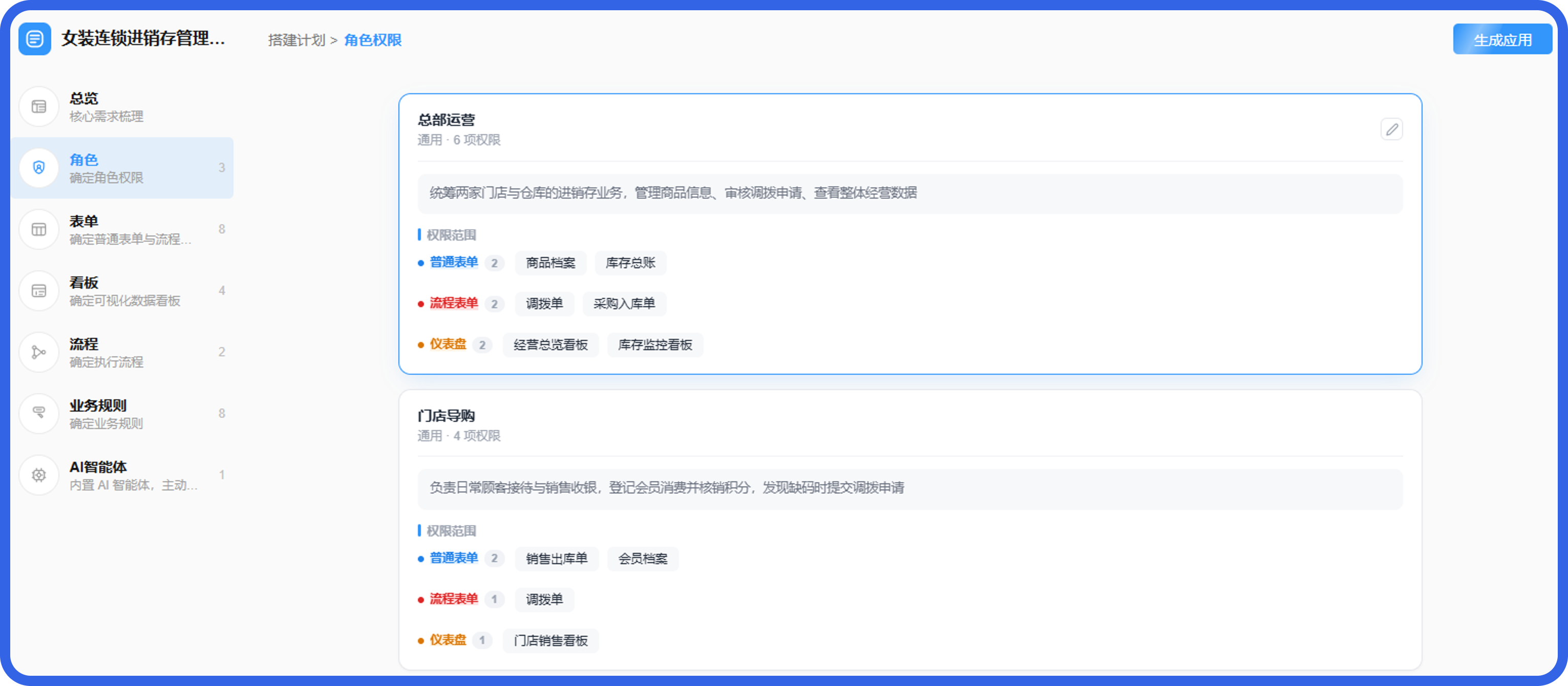Go to 搭建计划 in the breadcrumb
The height and width of the screenshot is (686, 1568).
(296, 40)
